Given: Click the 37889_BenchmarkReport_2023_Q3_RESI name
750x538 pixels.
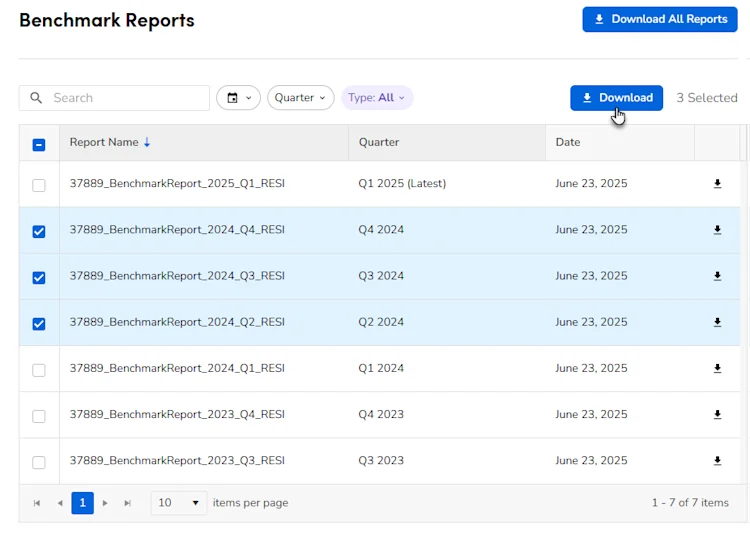Looking at the screenshot, I should click(177, 460).
